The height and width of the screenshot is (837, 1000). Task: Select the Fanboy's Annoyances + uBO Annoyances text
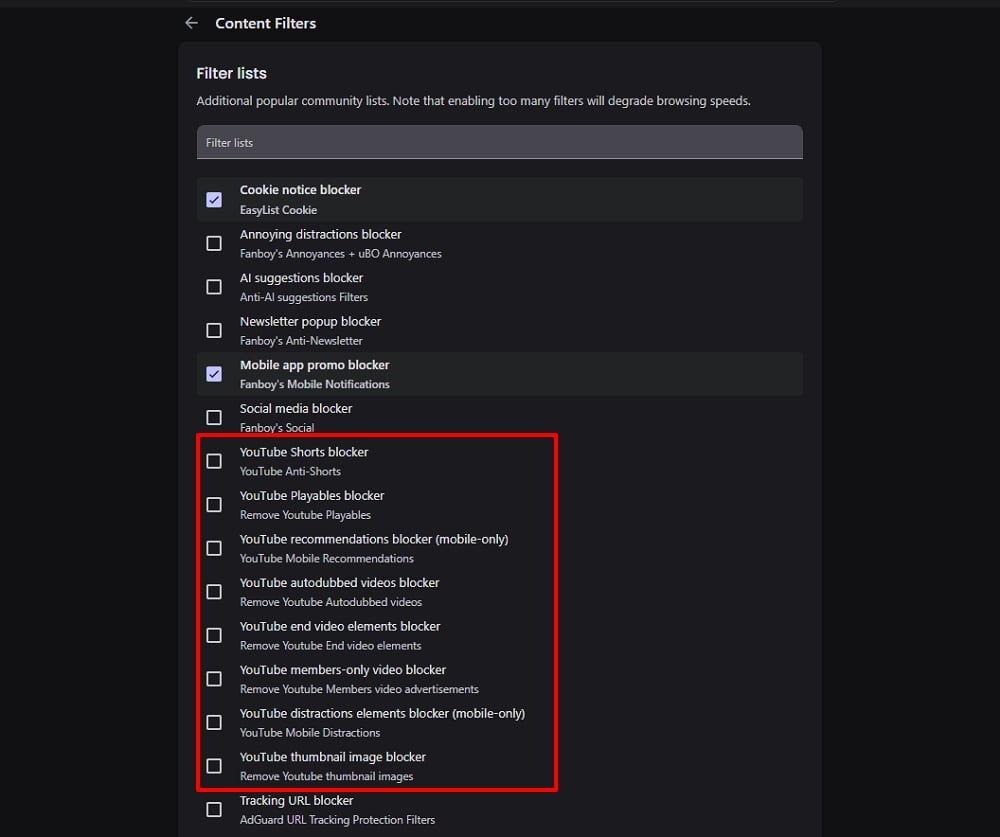tap(340, 254)
